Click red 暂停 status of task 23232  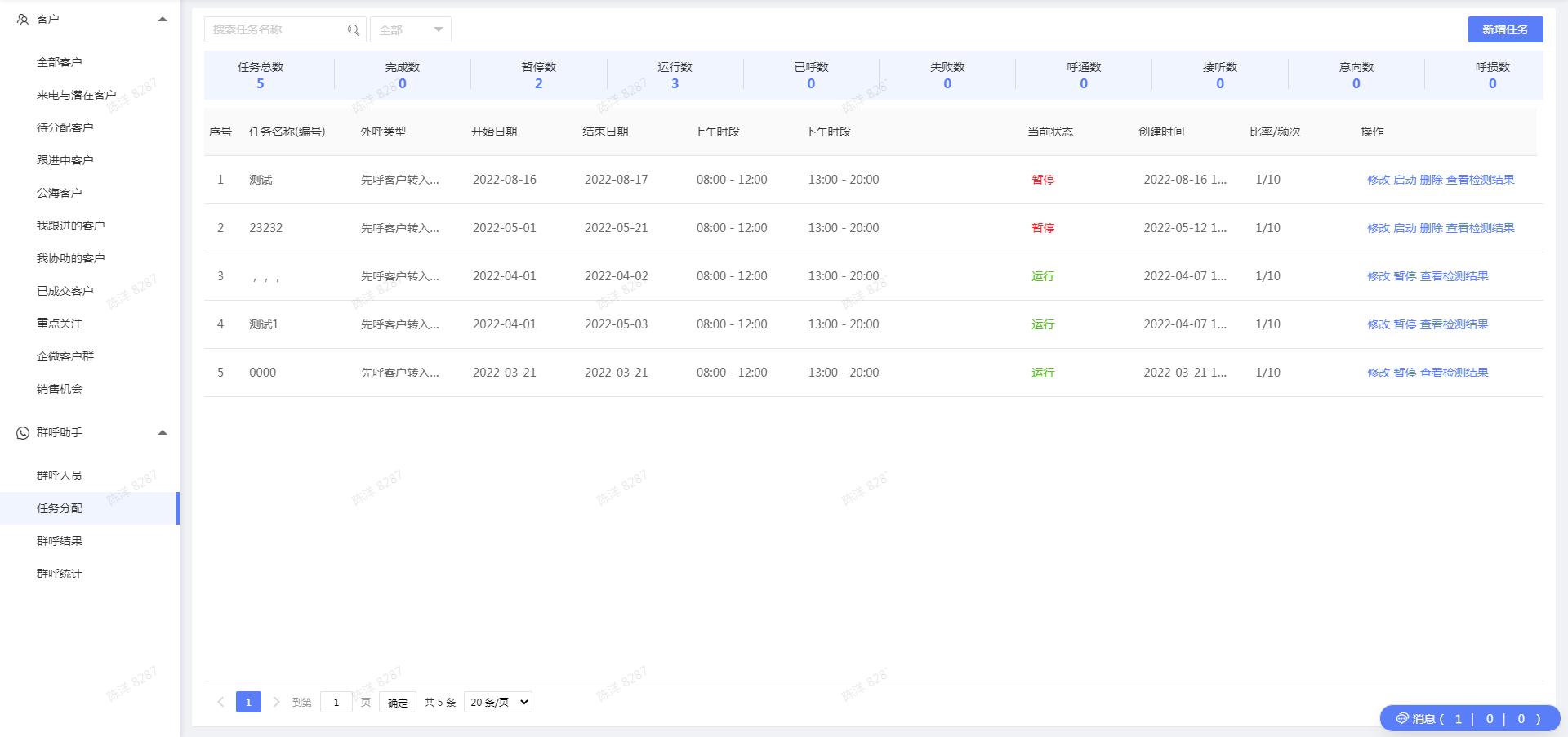tap(1043, 228)
